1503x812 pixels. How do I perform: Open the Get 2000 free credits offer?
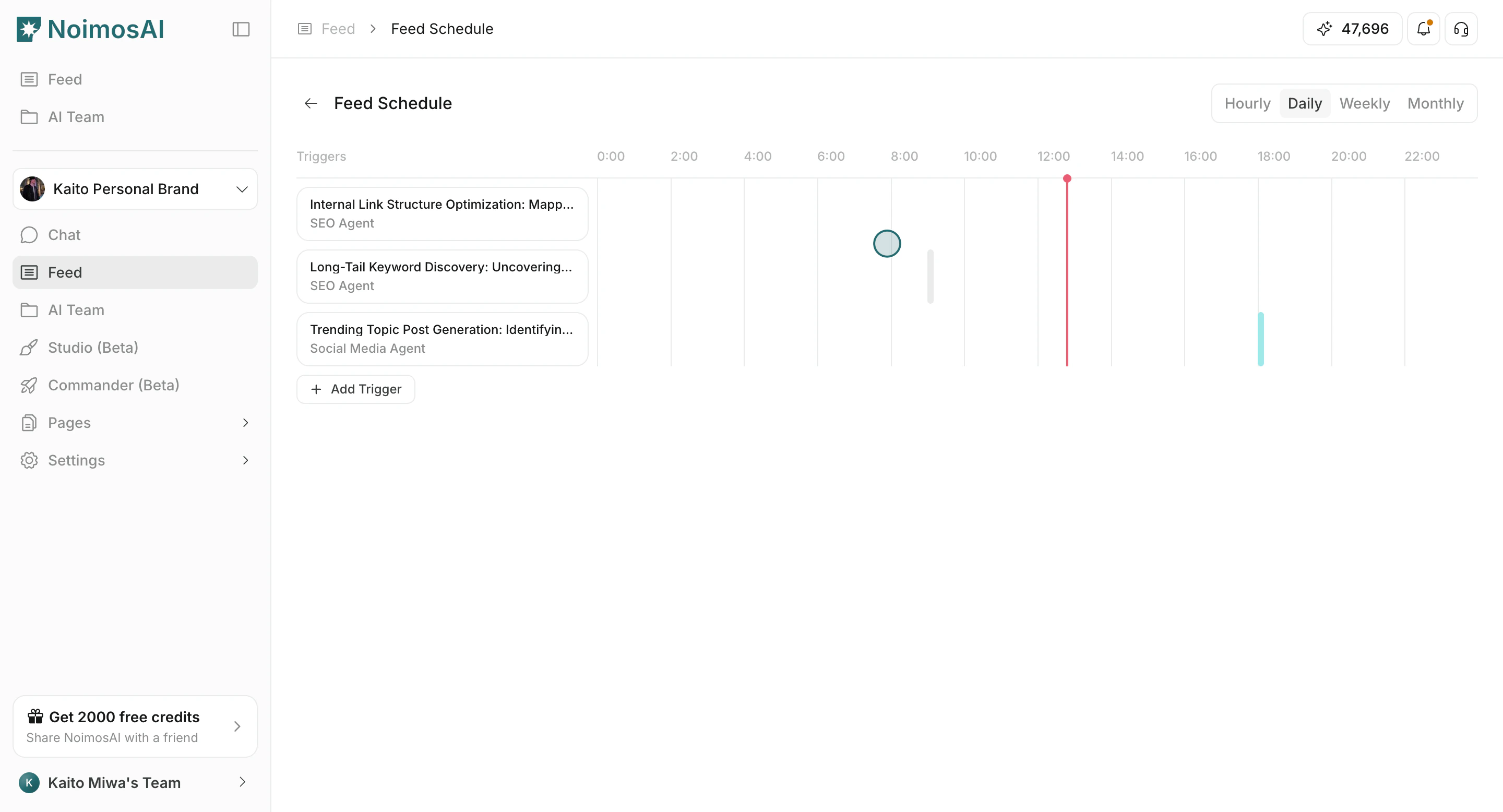135,726
